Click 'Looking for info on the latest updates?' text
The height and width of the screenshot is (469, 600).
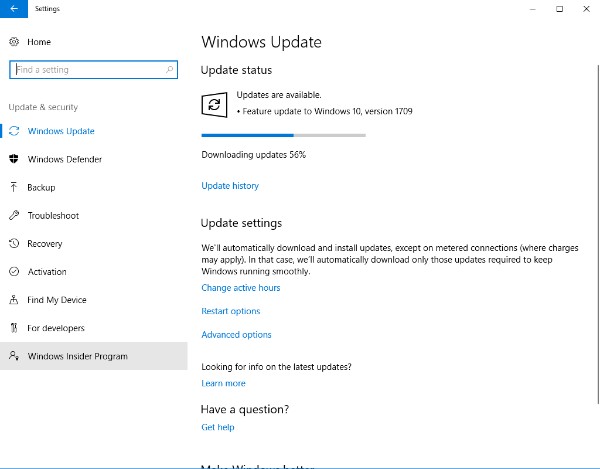click(x=276, y=366)
